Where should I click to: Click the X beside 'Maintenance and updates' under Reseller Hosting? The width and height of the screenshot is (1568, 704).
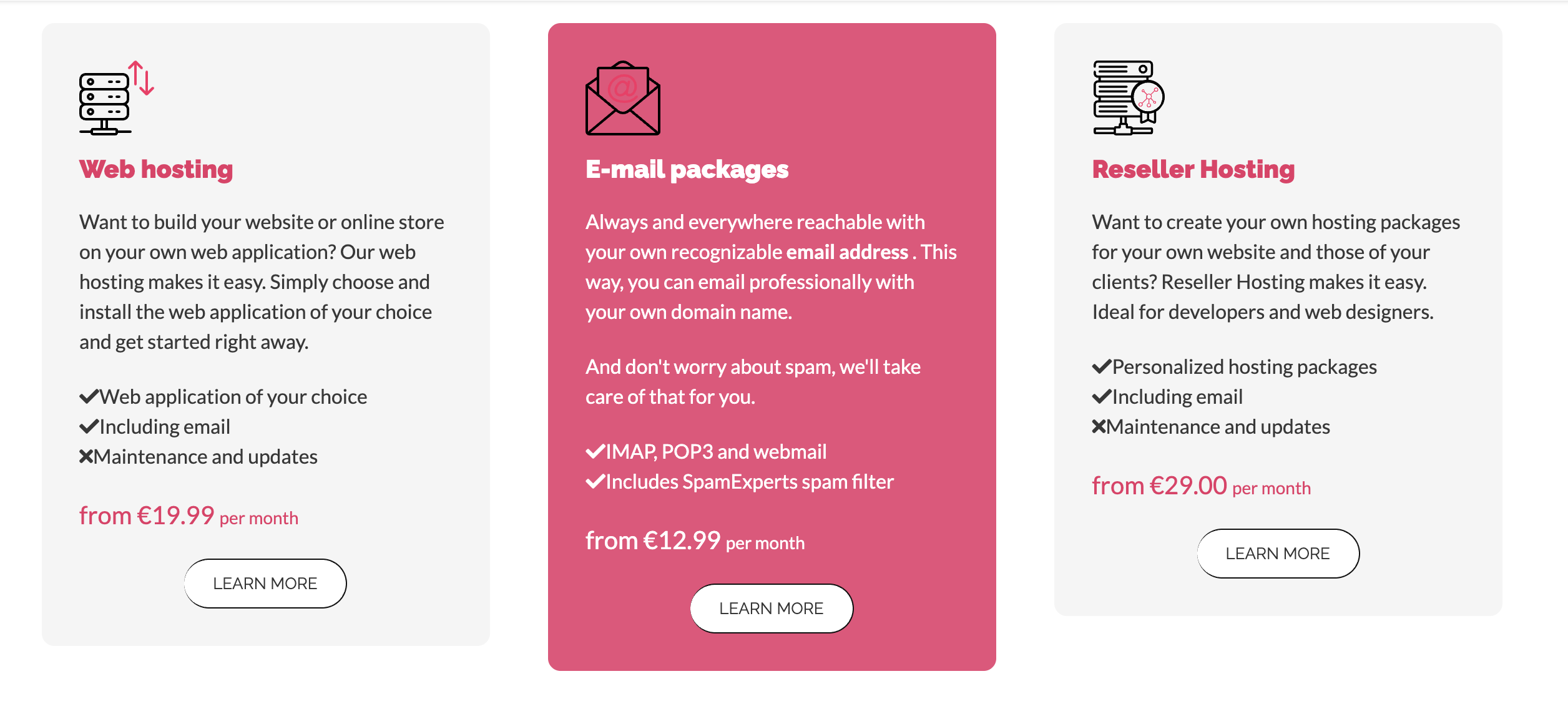1100,426
